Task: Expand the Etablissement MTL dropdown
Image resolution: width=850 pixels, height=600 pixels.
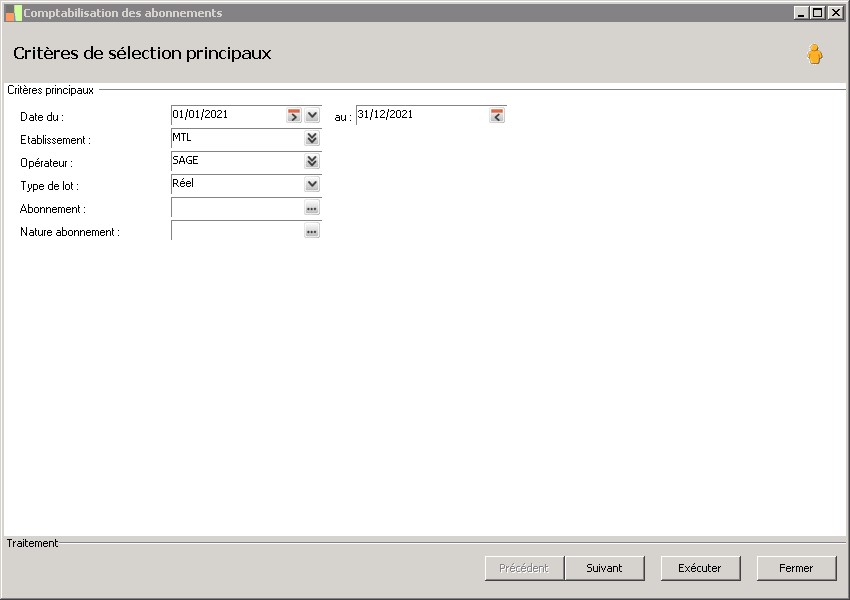Action: pyautogui.click(x=312, y=138)
